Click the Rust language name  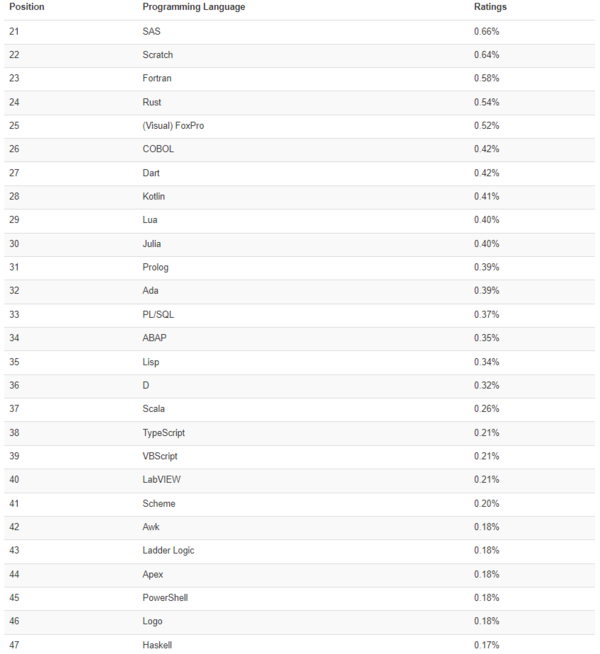point(152,102)
